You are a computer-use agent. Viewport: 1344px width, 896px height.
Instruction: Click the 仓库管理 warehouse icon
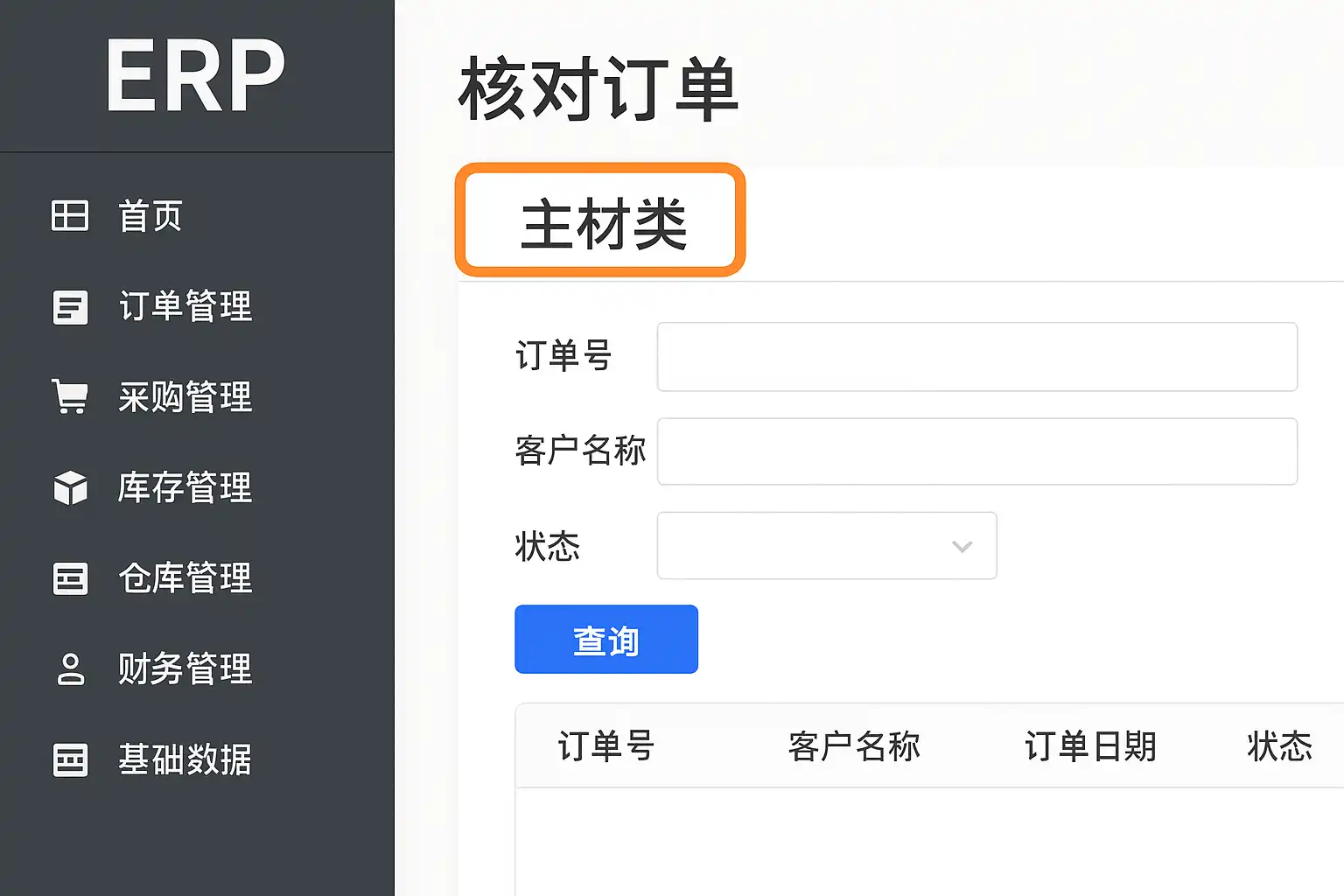[x=70, y=578]
